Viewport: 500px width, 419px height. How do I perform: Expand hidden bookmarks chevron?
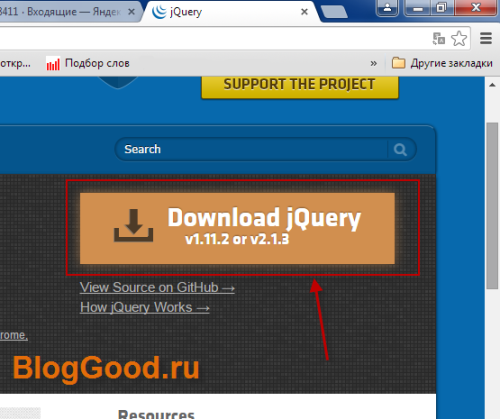[x=374, y=63]
